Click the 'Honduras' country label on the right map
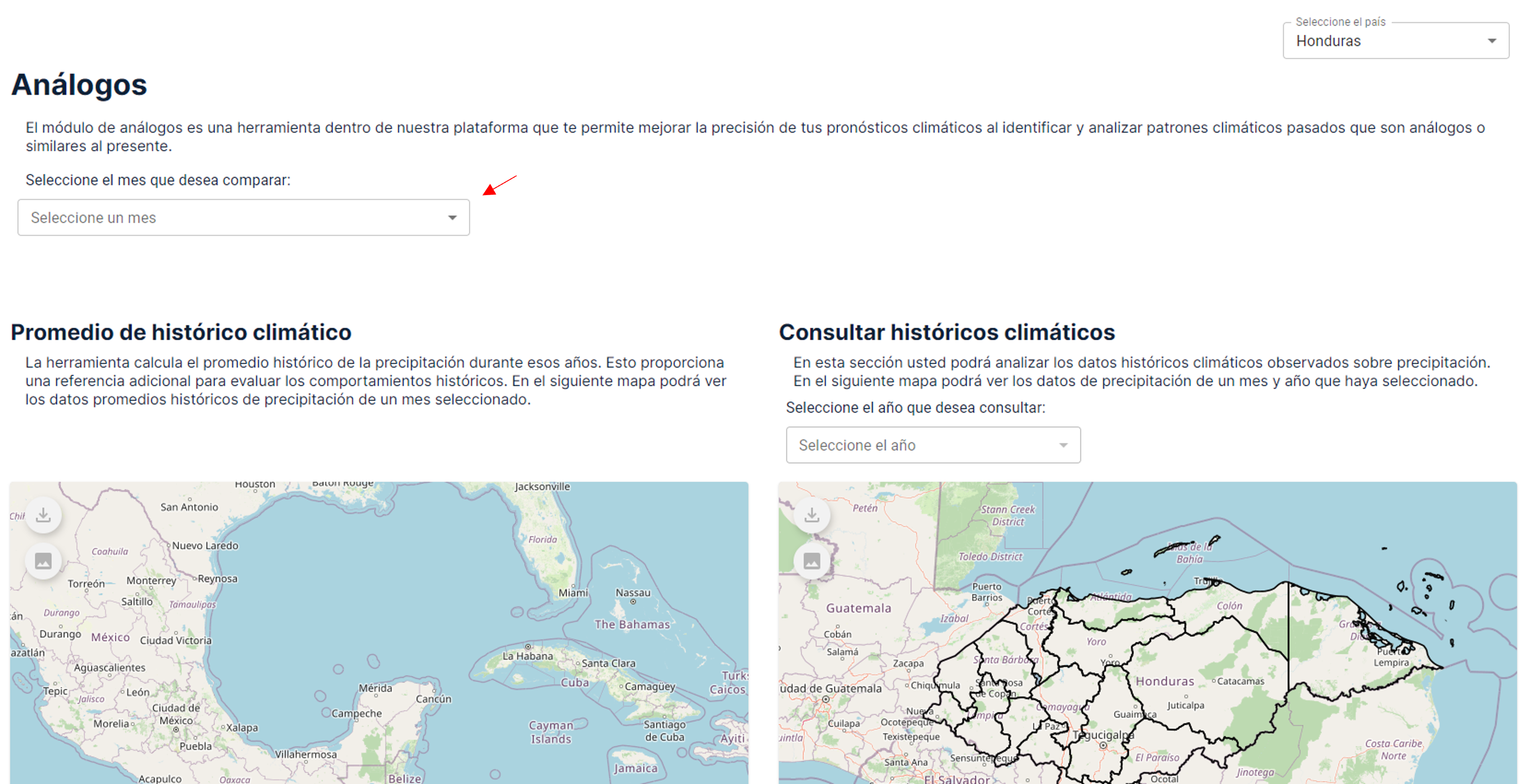 coord(1165,681)
